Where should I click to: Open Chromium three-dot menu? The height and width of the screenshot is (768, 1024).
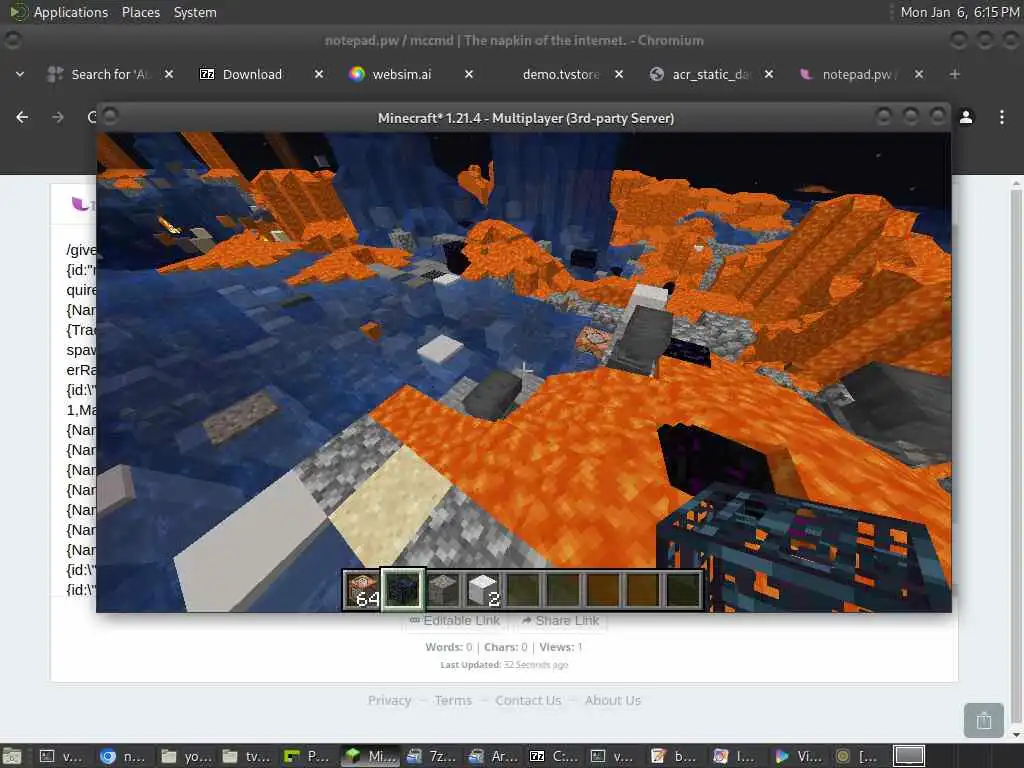pyautogui.click(x=1002, y=117)
